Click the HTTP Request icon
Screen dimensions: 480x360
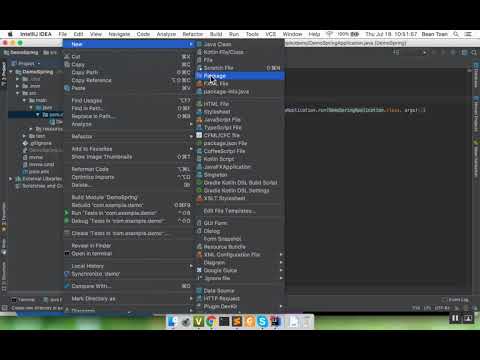coord(199,298)
